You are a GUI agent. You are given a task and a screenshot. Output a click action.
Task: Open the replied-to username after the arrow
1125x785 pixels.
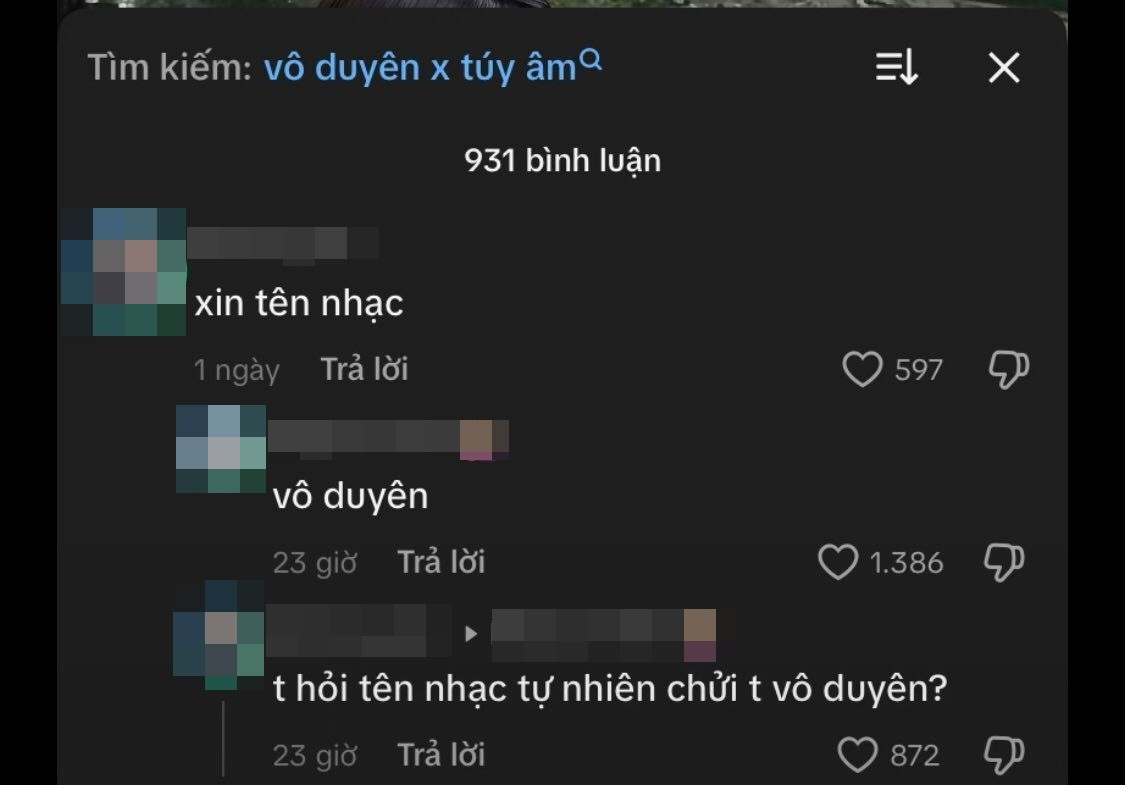[x=603, y=634]
